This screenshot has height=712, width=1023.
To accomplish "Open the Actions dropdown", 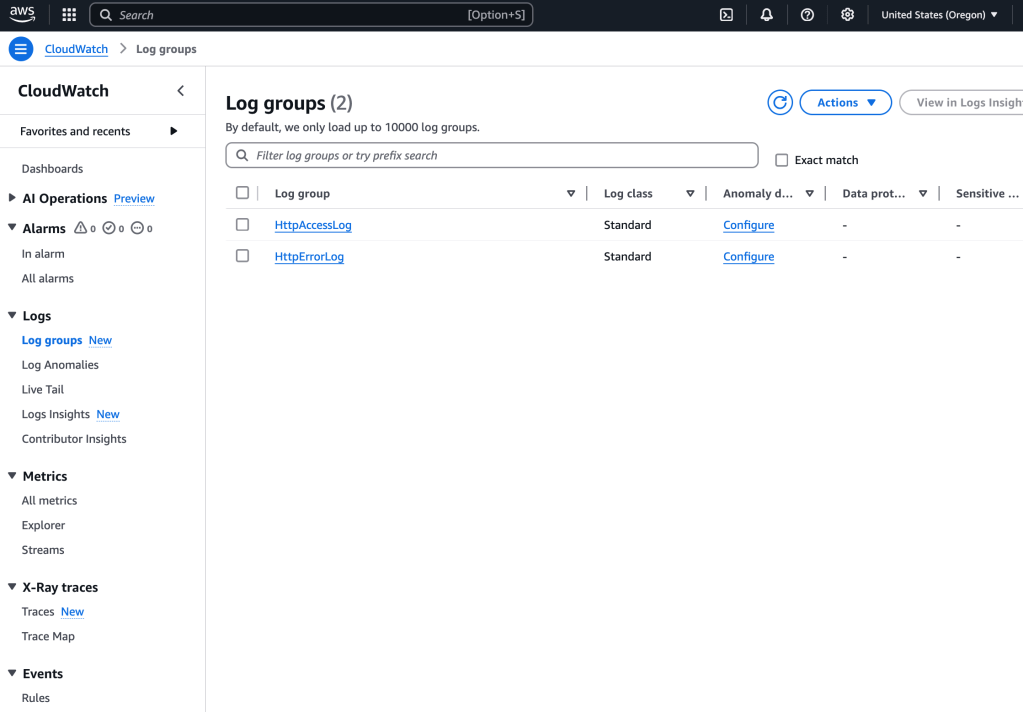I will 845,102.
